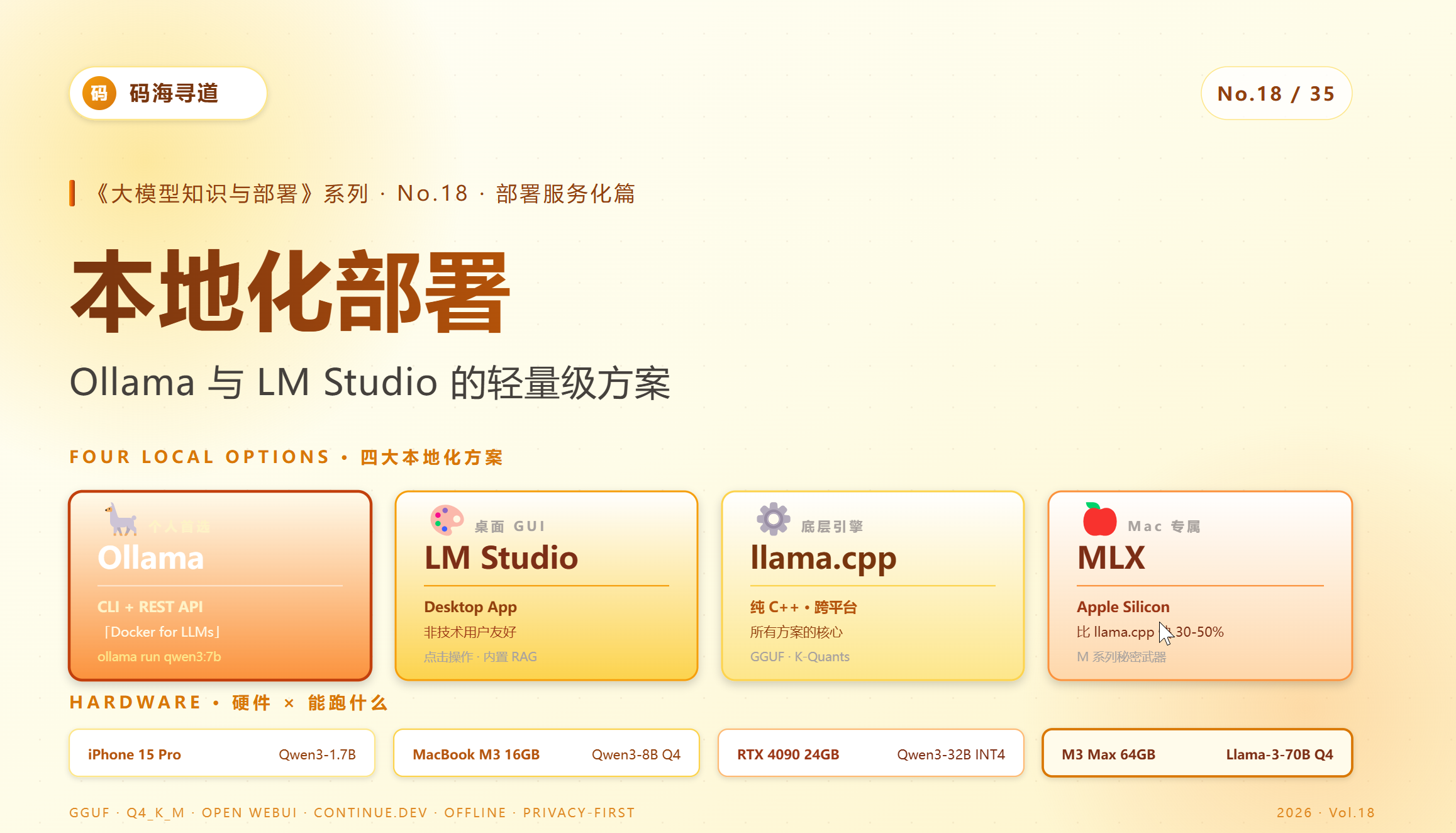Viewport: 1456px width, 833px height.
Task: Click the LM Studio card title
Action: click(501, 557)
